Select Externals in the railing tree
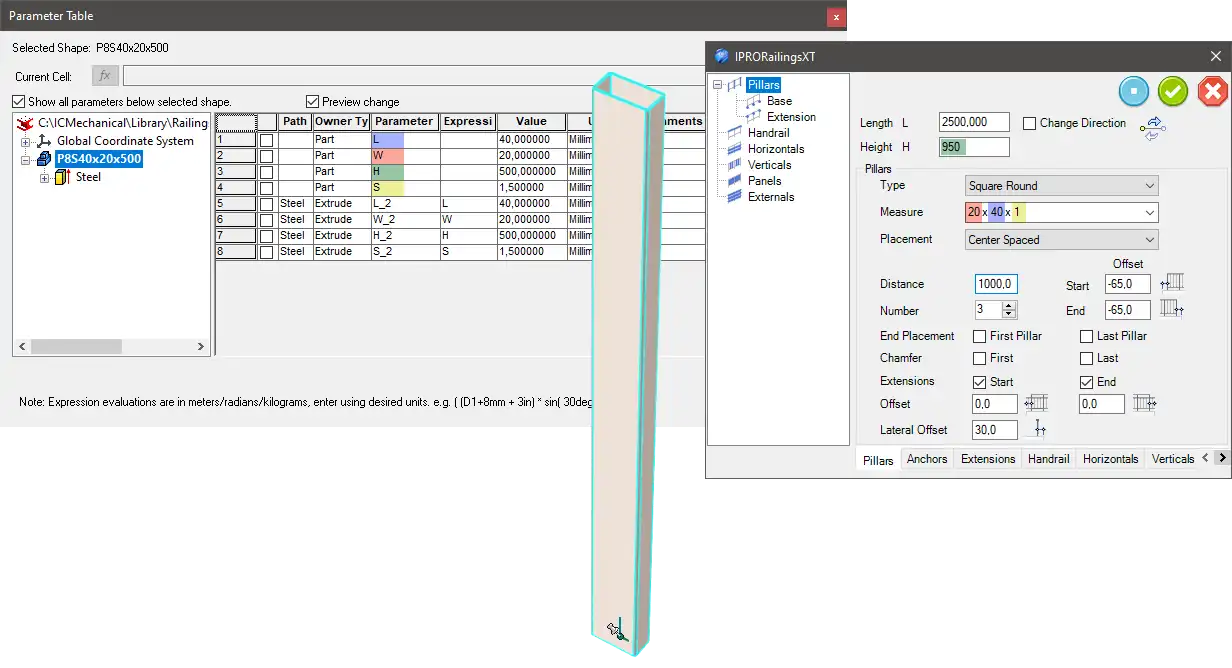Image resolution: width=1232 pixels, height=668 pixels. 771,197
